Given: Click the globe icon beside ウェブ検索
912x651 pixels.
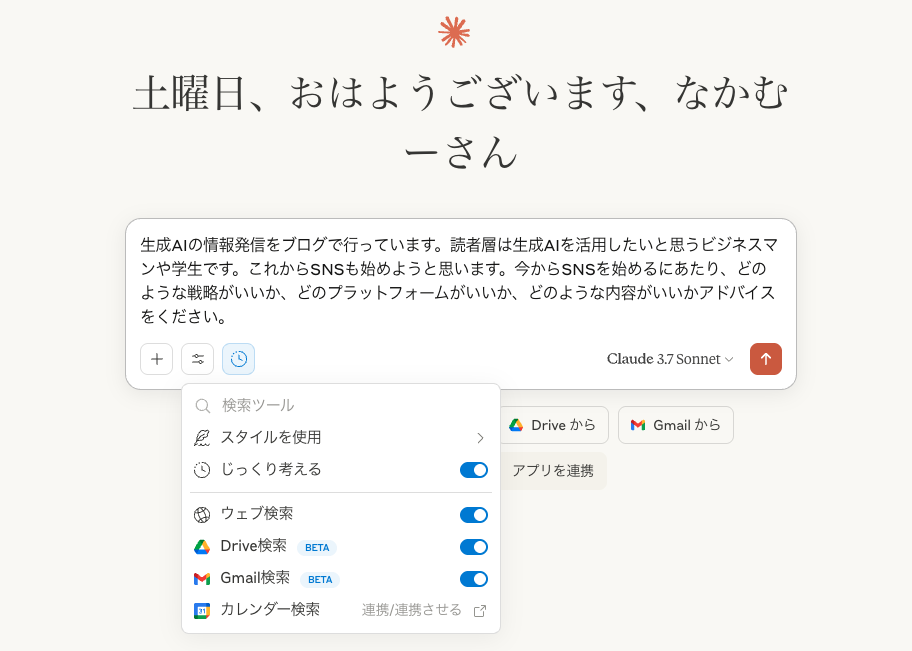Looking at the screenshot, I should coord(202,515).
